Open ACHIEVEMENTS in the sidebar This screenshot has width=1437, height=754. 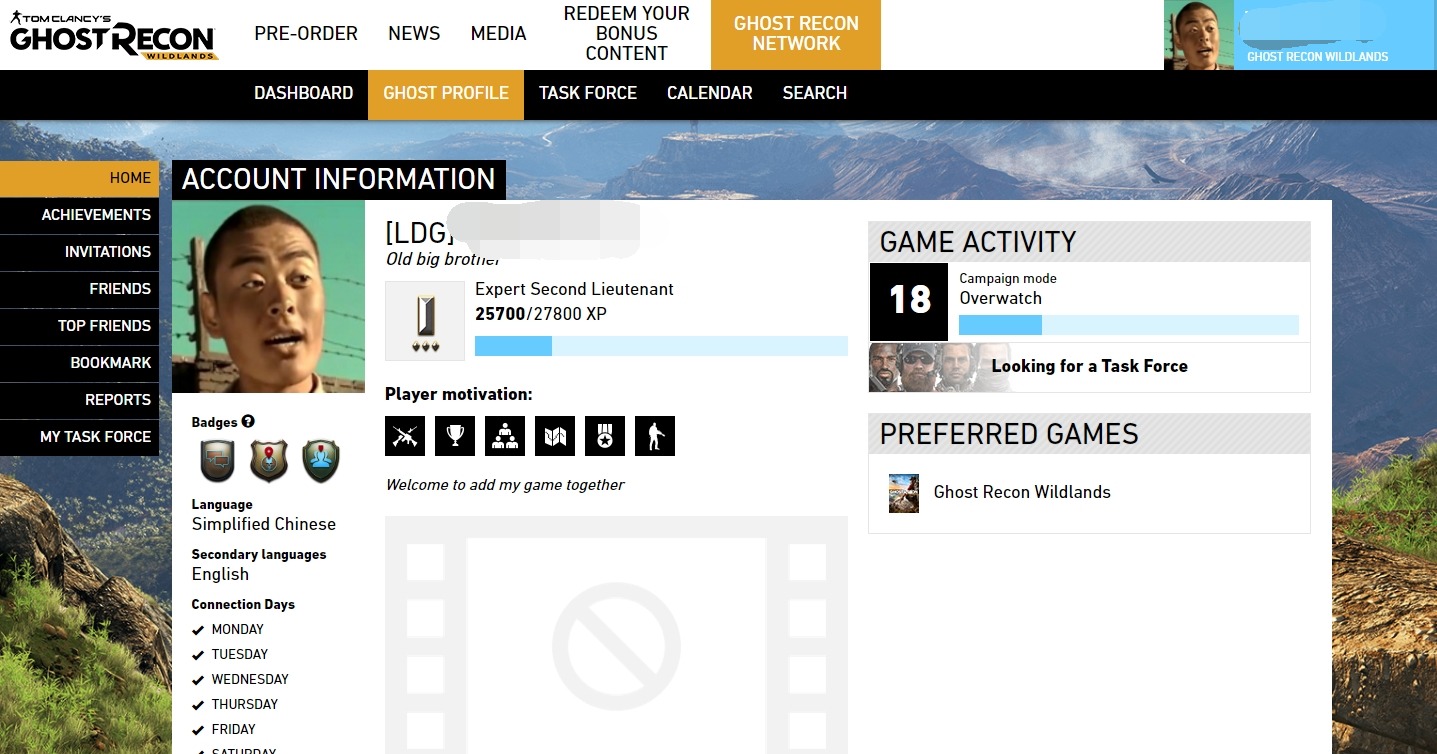(x=79, y=215)
